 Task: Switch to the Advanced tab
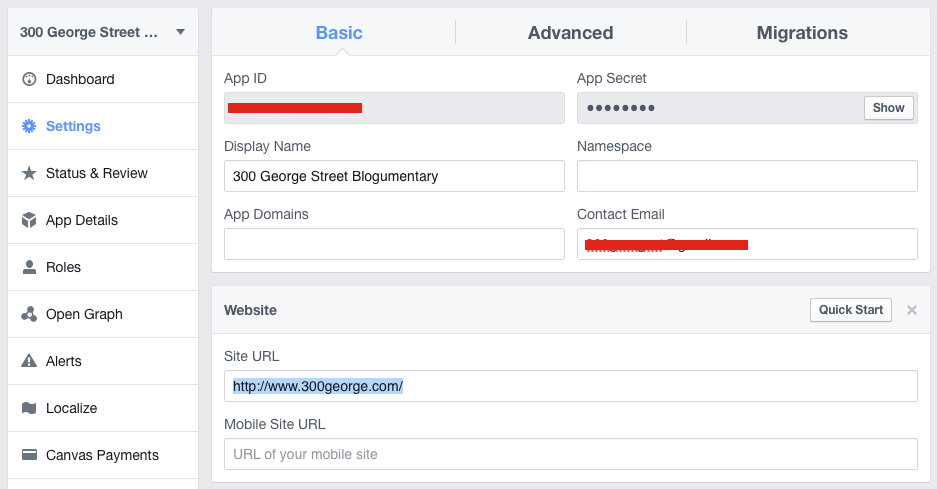[571, 32]
